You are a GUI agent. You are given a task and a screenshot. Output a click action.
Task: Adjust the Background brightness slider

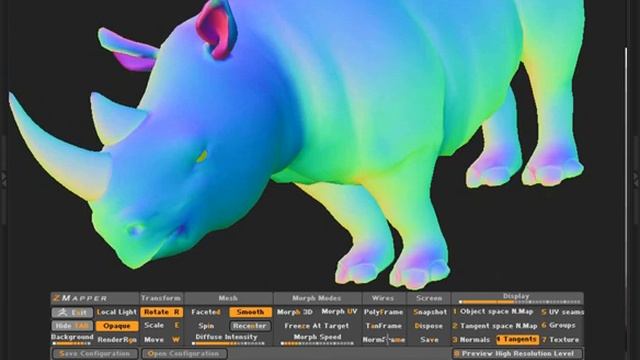coord(72,344)
